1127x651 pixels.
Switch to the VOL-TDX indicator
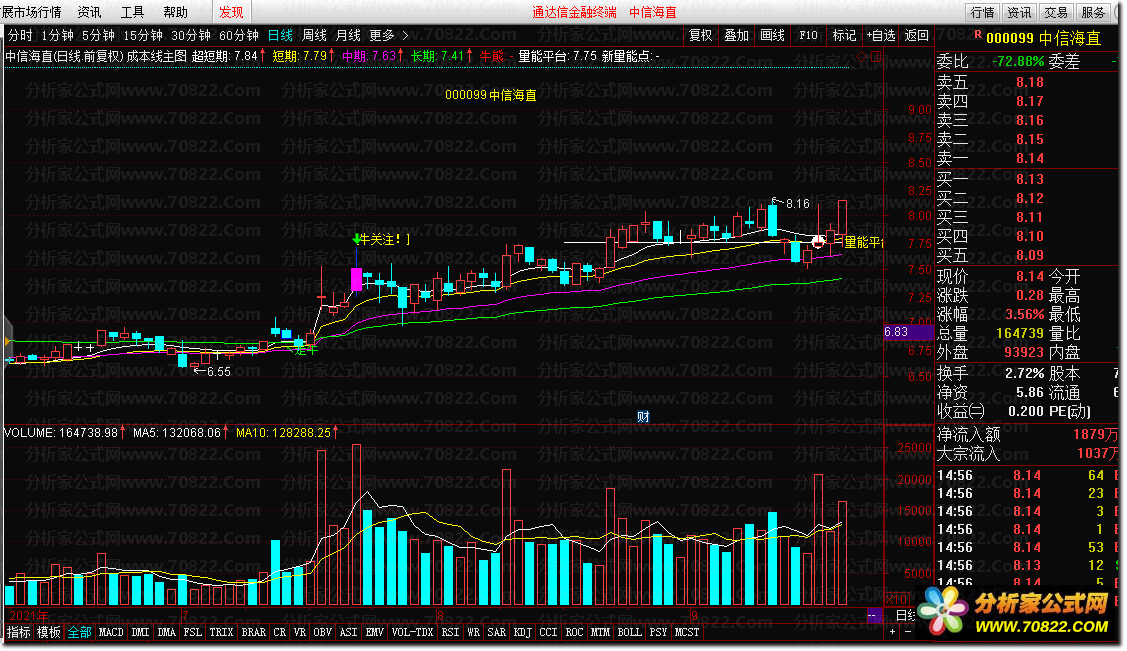412,632
